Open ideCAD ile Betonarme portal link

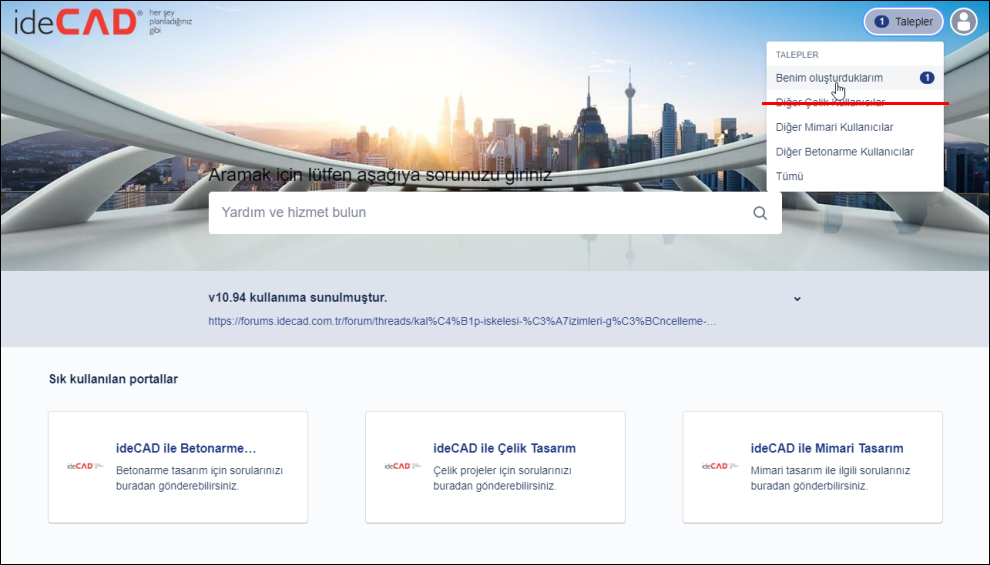click(186, 448)
